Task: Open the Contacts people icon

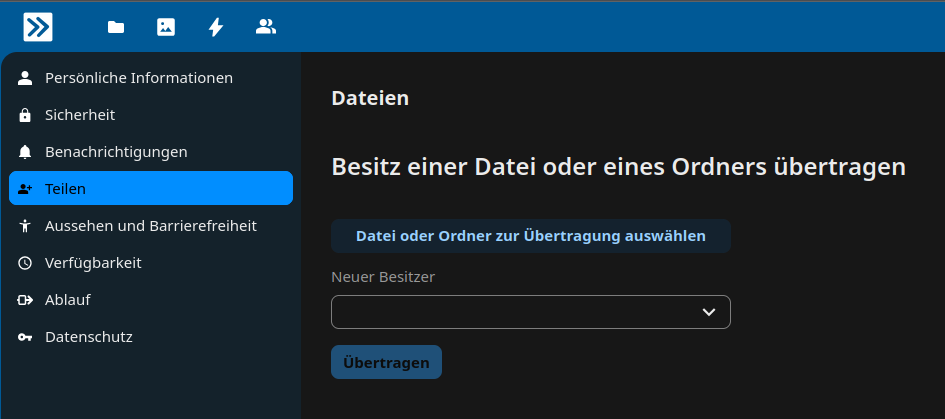Action: pos(266,27)
